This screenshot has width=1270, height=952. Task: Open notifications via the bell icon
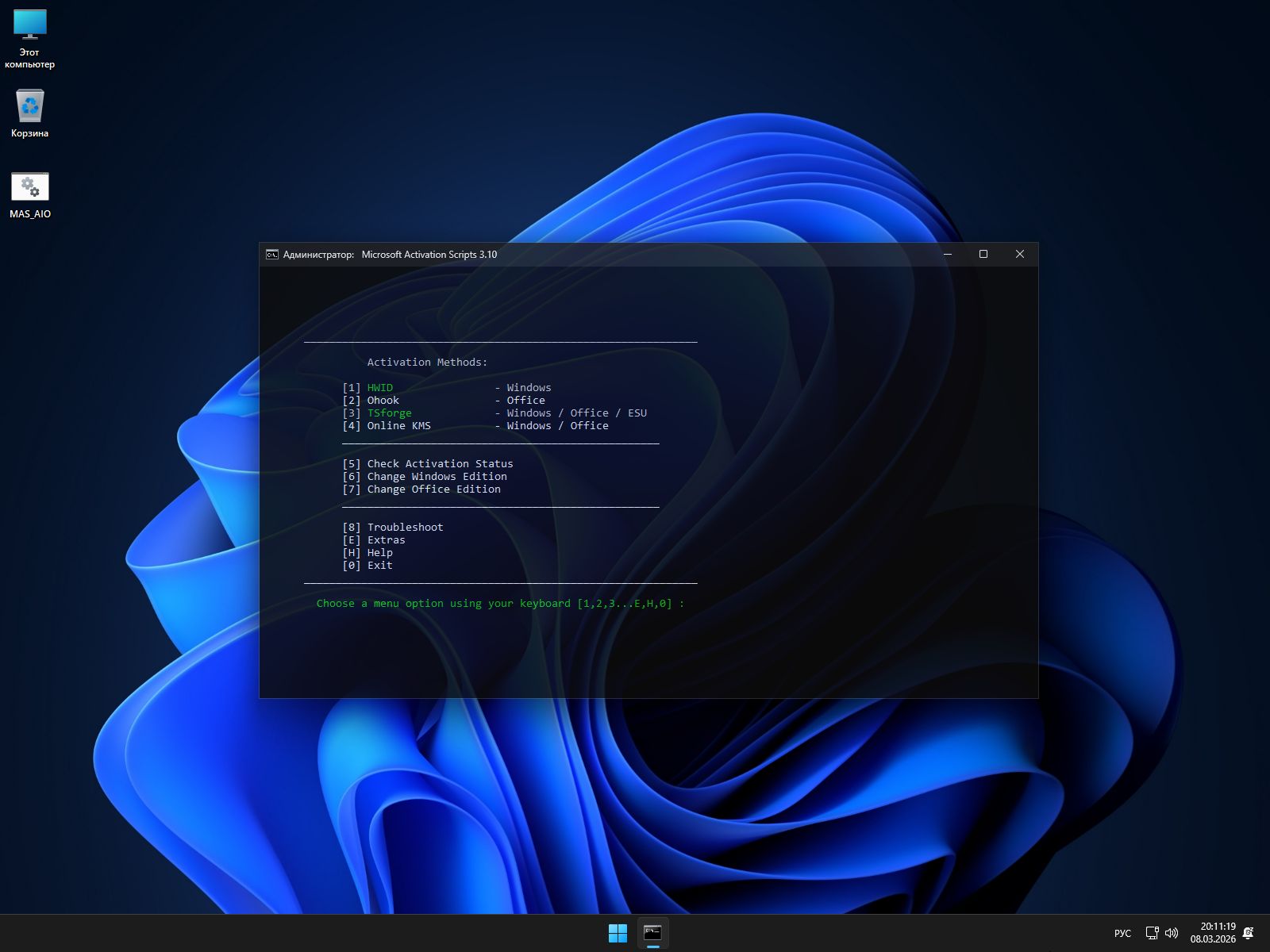pyautogui.click(x=1249, y=933)
